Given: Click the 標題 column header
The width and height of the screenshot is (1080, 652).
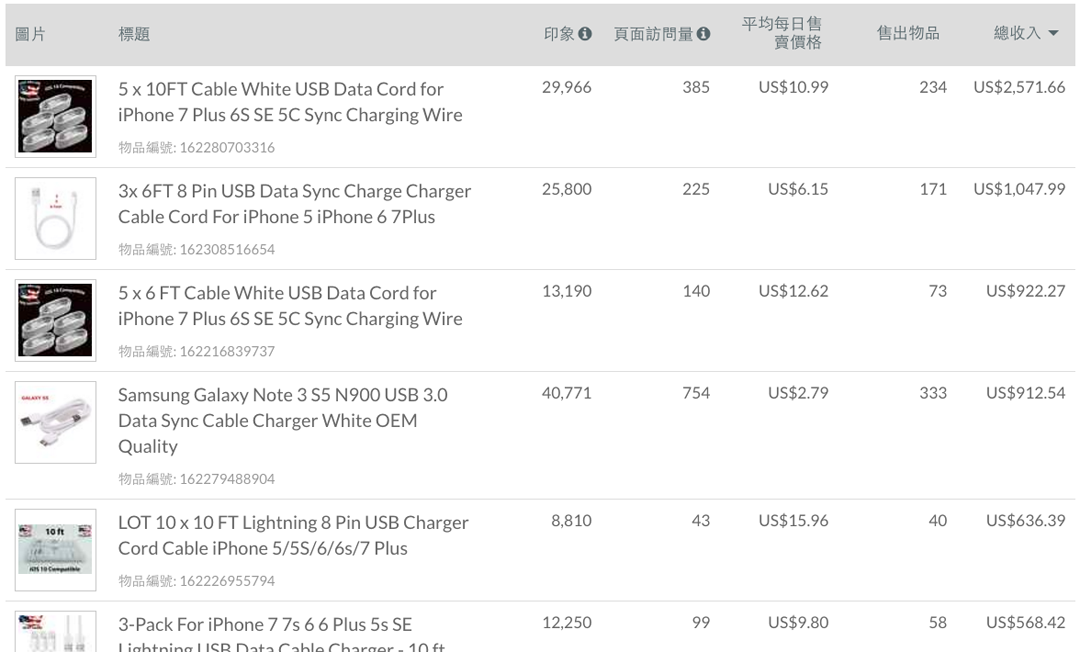Looking at the screenshot, I should point(134,34).
